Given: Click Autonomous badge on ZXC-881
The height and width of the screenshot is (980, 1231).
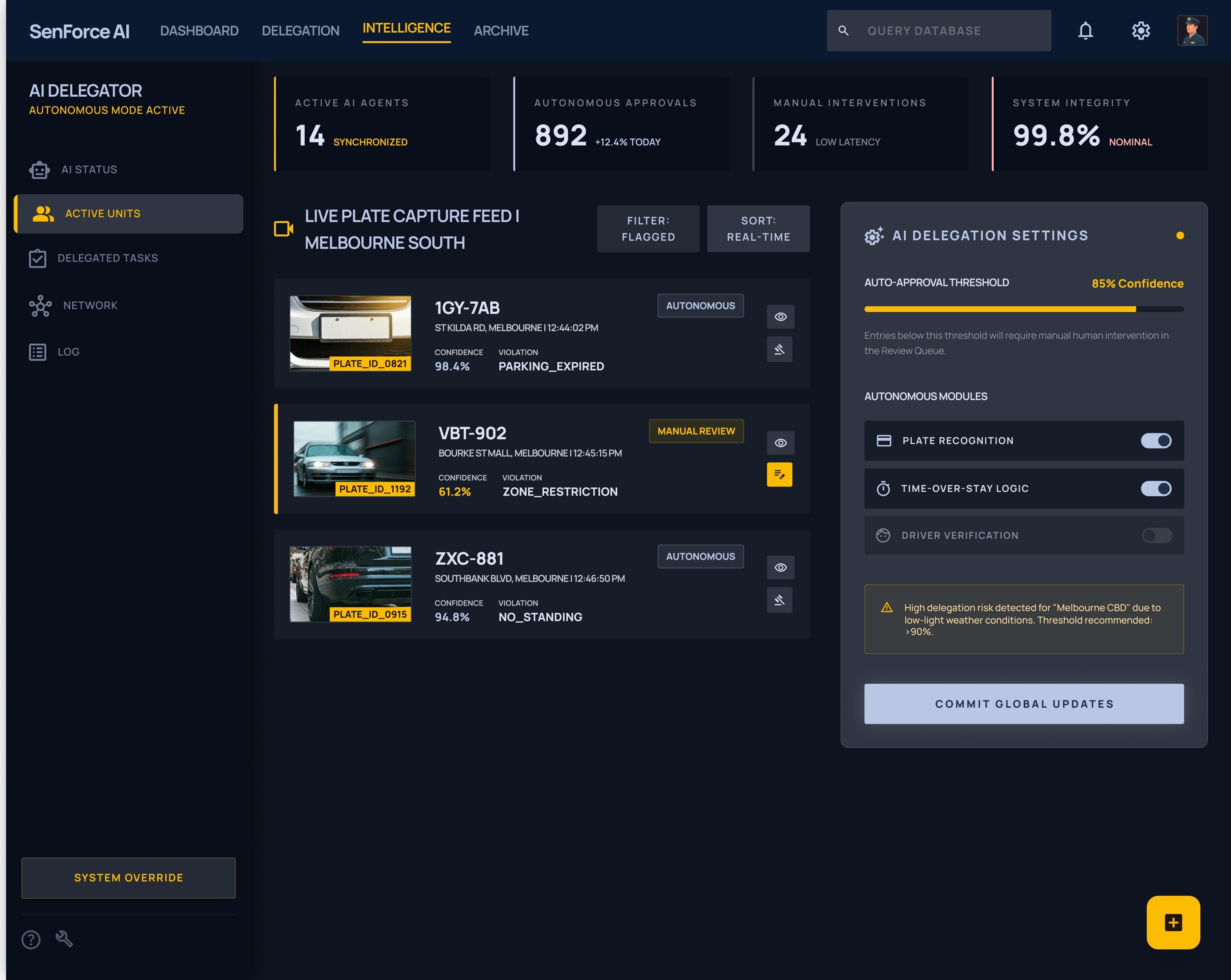Looking at the screenshot, I should click(x=701, y=557).
